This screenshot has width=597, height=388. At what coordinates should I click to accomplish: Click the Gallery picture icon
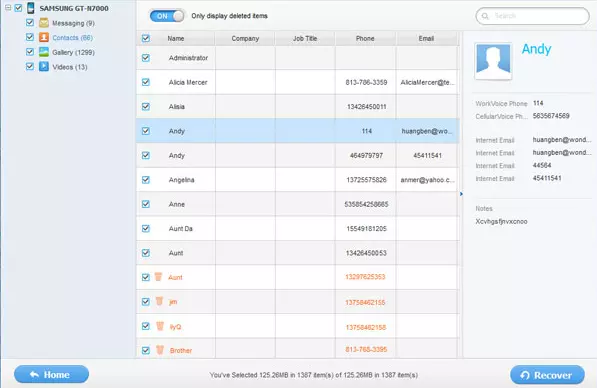(x=44, y=52)
